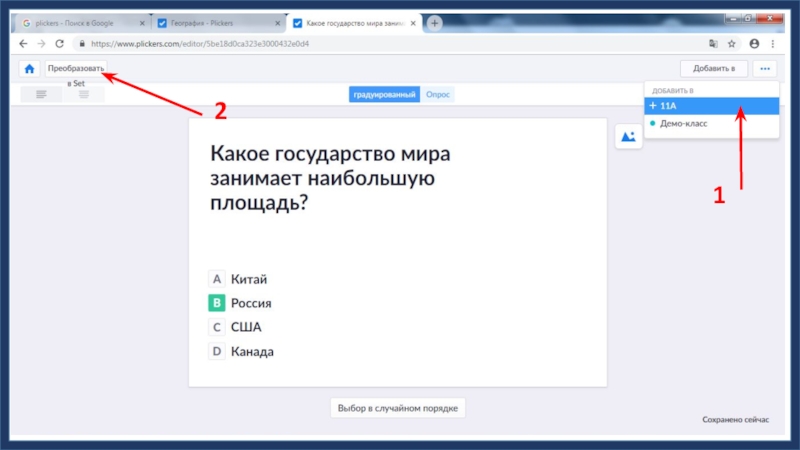The image size is (800, 450).
Task: Choose 11А class in dropdown list
Action: click(x=710, y=105)
